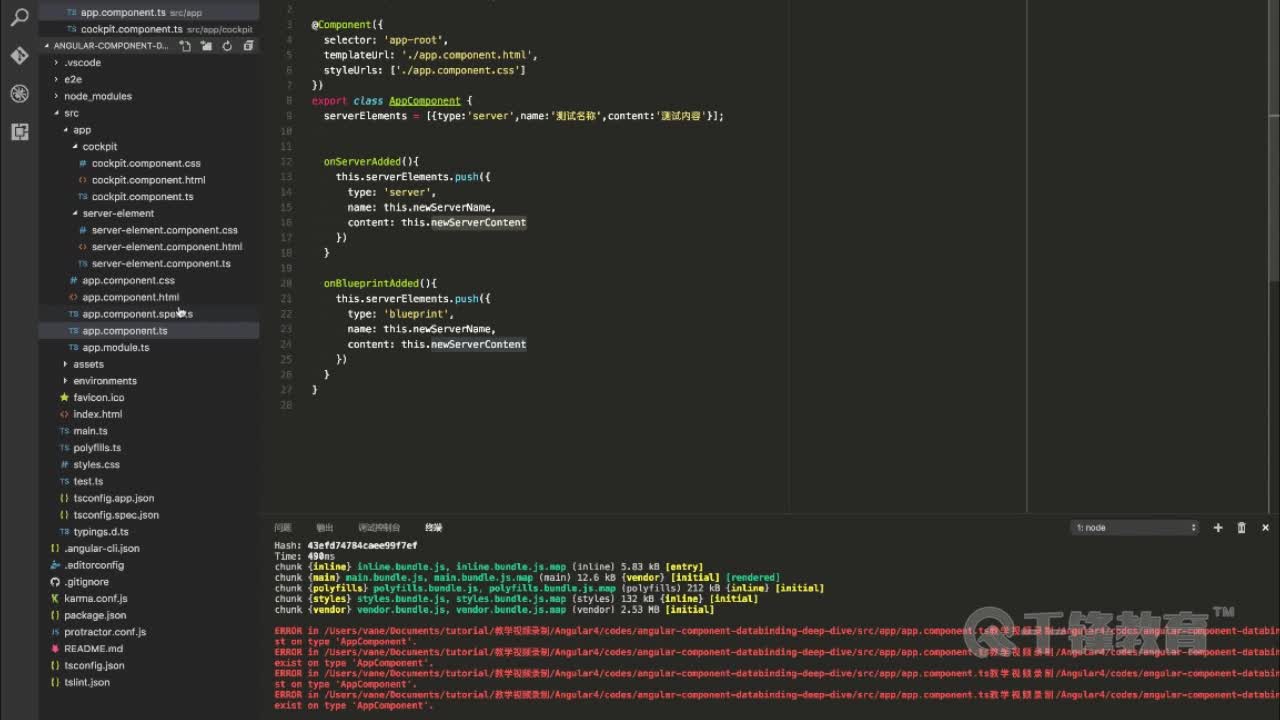Open protractor.conf.js file
This screenshot has width=1280, height=720.
click(105, 632)
